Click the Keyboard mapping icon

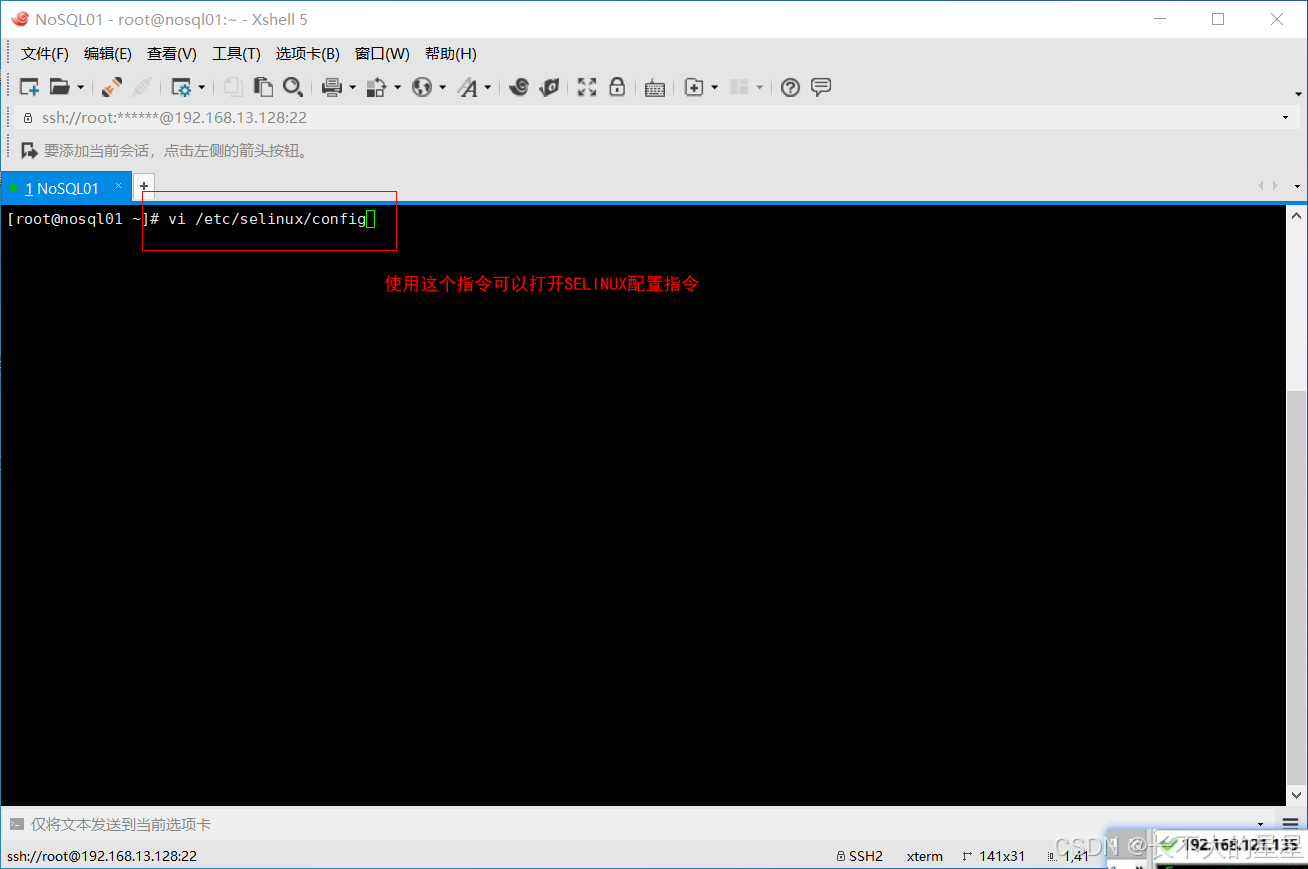coord(655,88)
